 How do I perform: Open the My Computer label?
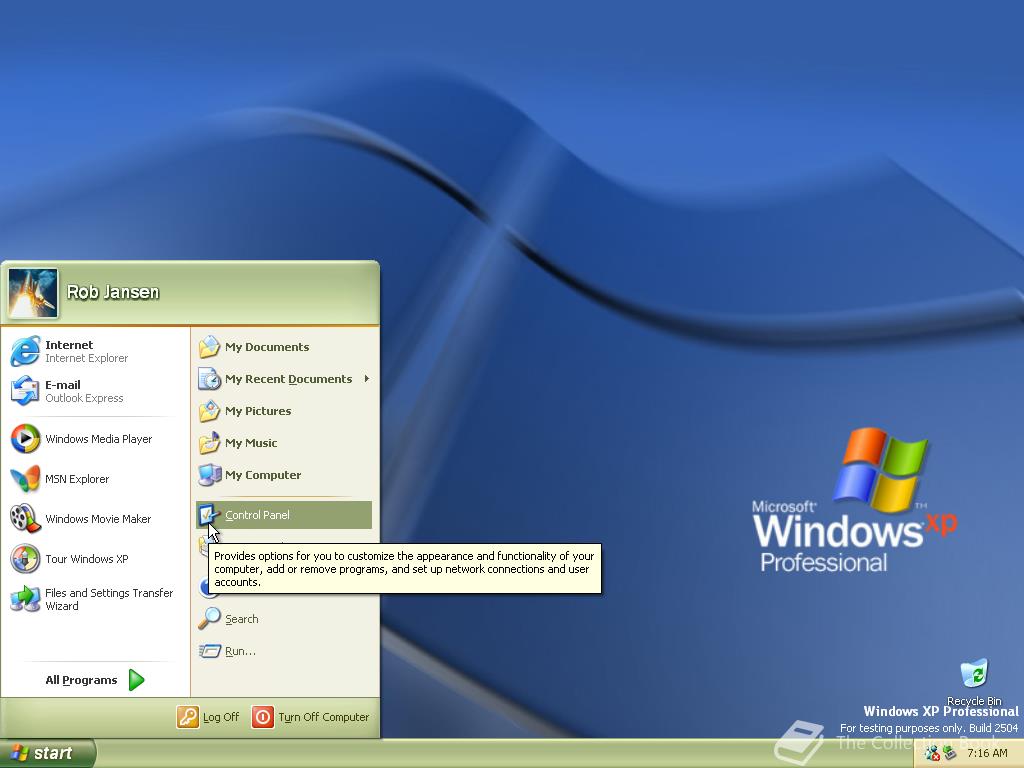tap(263, 475)
